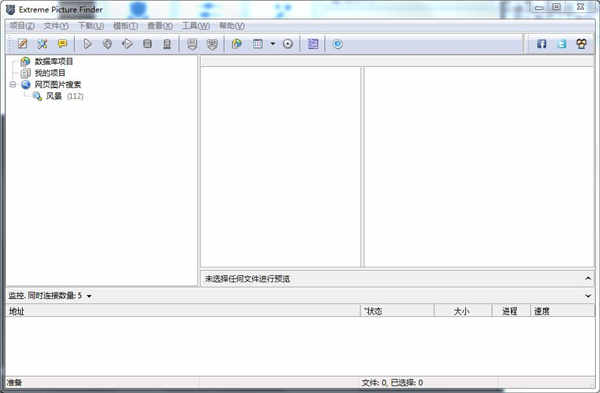Click the yellow note toolbar icon
Screen dimensions: 600x393
tap(62, 44)
